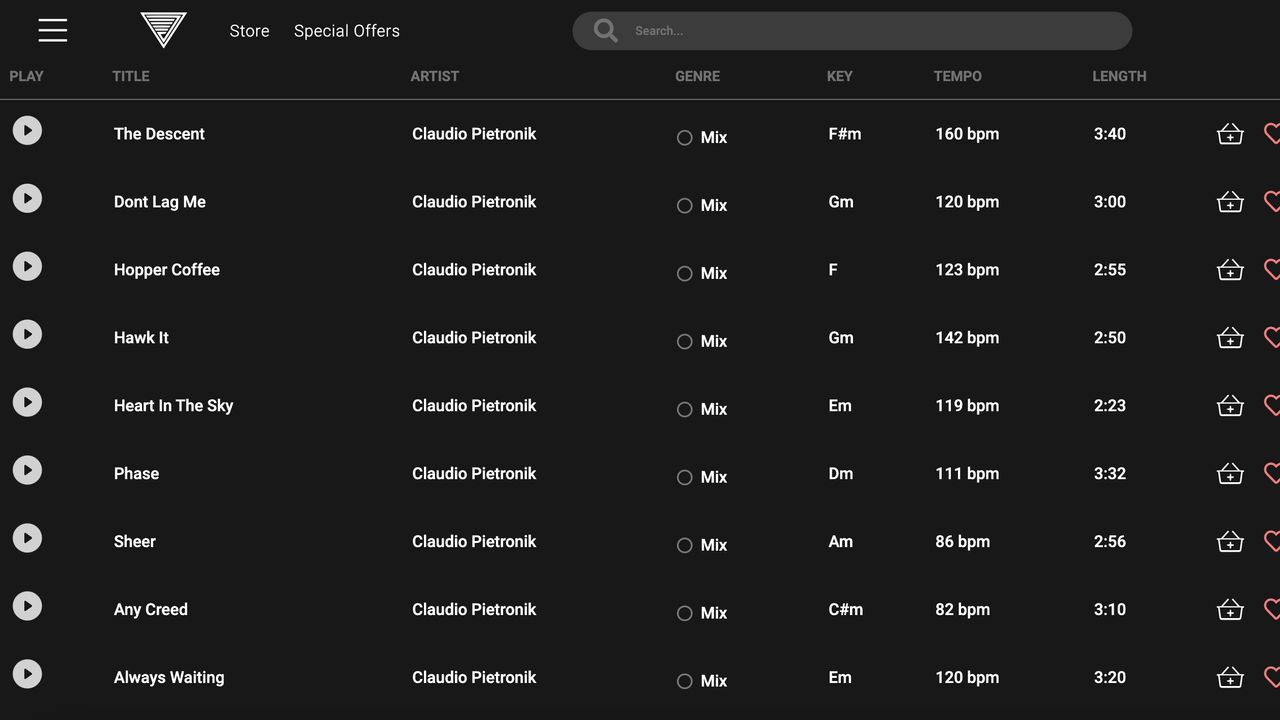Play the Always Waiting track
1280x720 pixels.
point(27,674)
